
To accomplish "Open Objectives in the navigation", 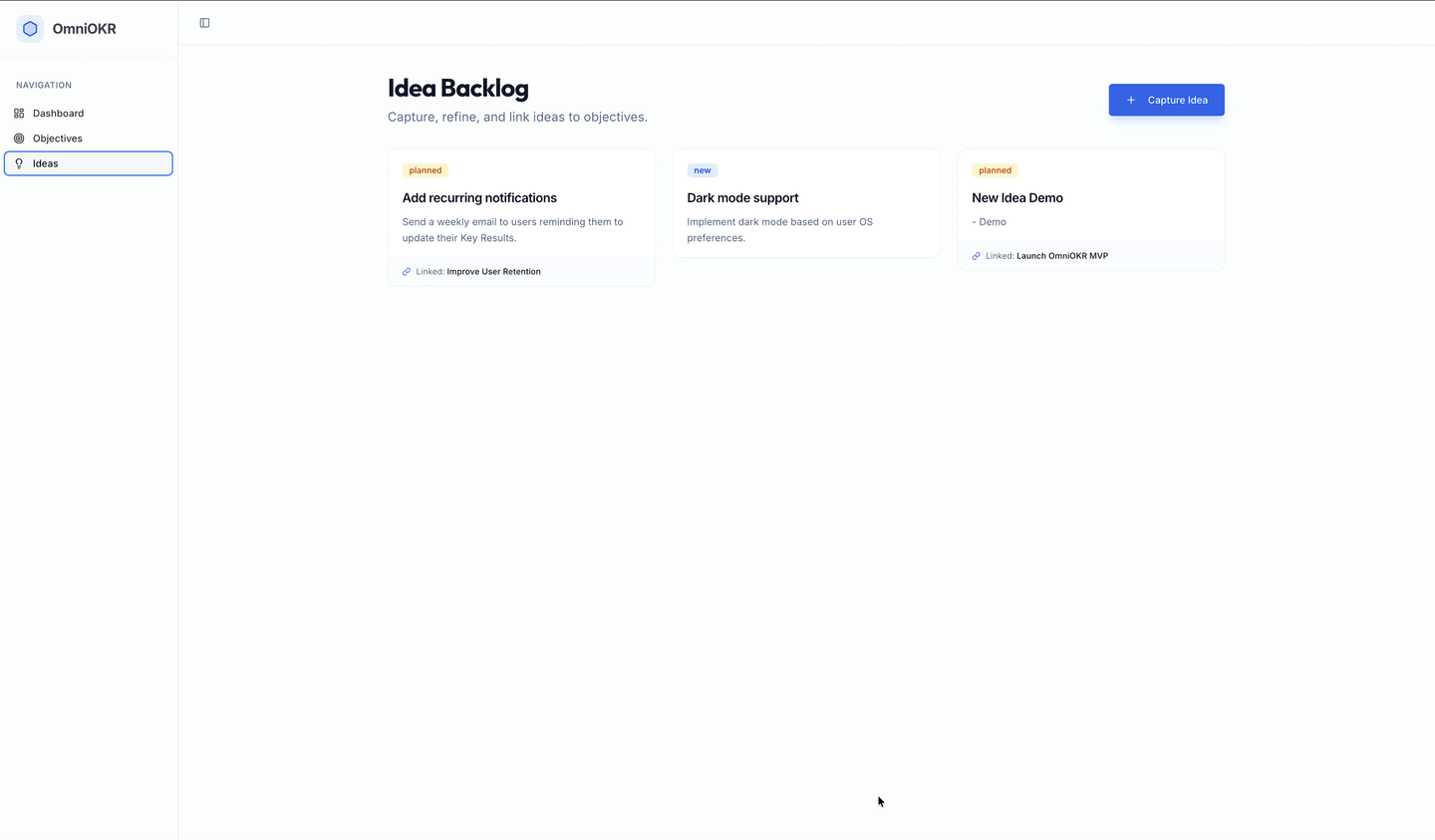I will [57, 139].
